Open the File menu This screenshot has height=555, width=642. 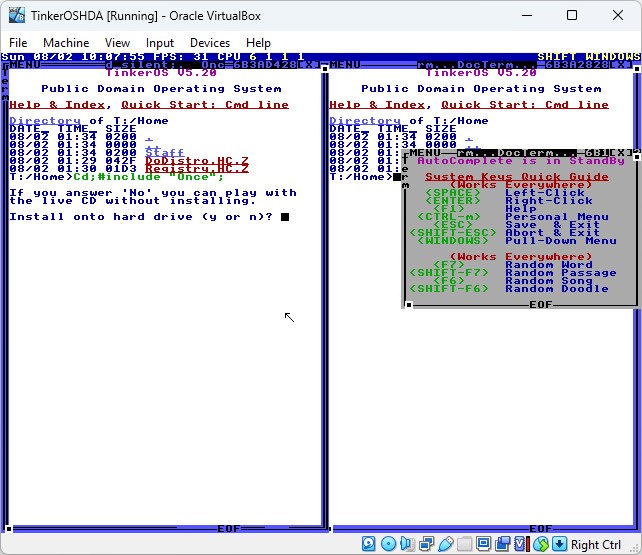tap(18, 43)
